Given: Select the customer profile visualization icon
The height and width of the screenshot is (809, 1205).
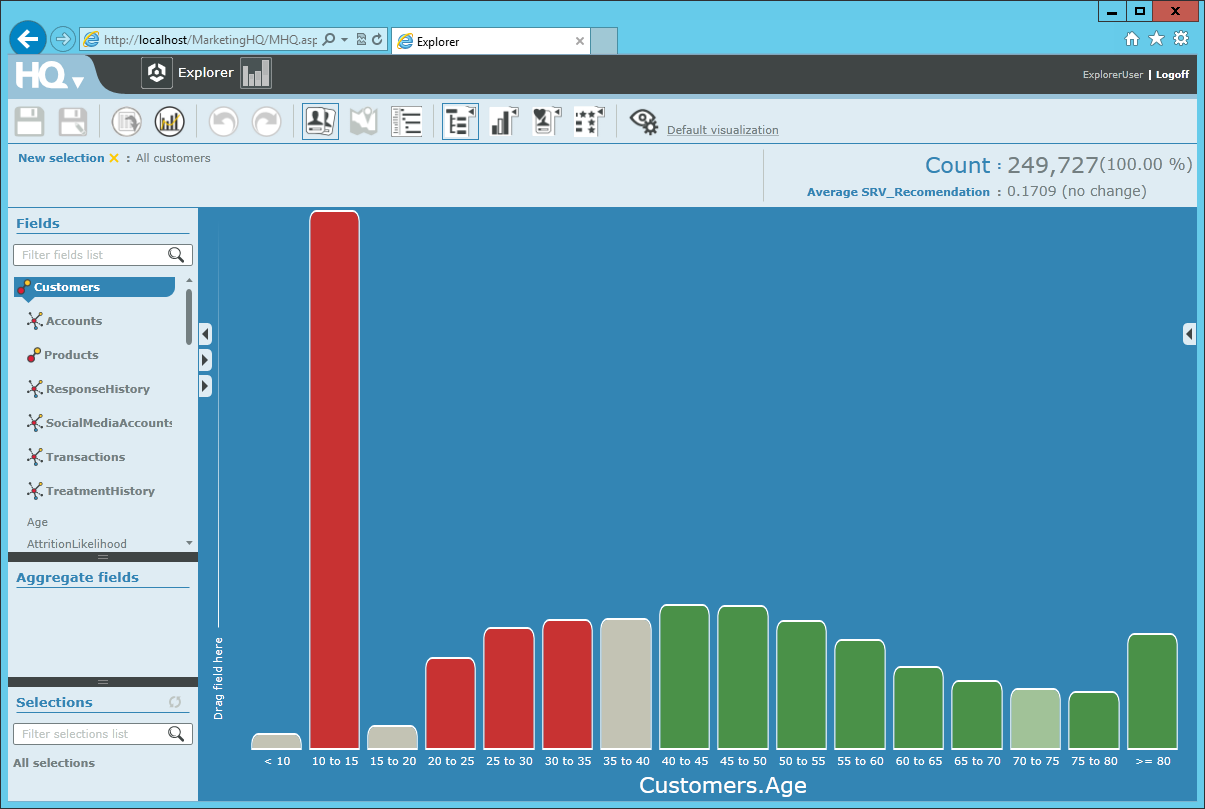Looking at the screenshot, I should click(320, 120).
